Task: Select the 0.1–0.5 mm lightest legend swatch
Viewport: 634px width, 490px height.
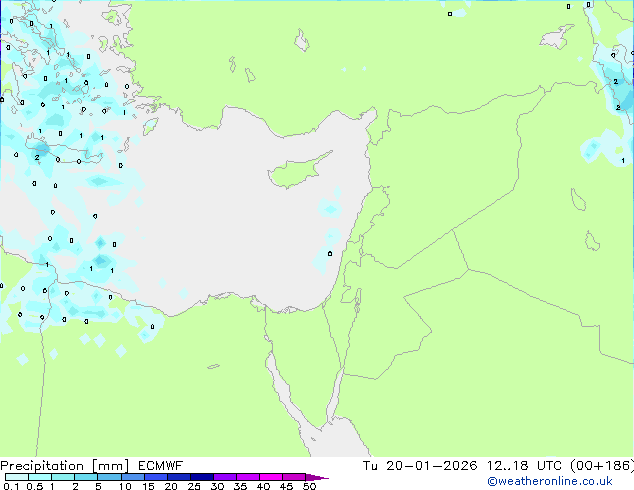Action: click(x=17, y=477)
